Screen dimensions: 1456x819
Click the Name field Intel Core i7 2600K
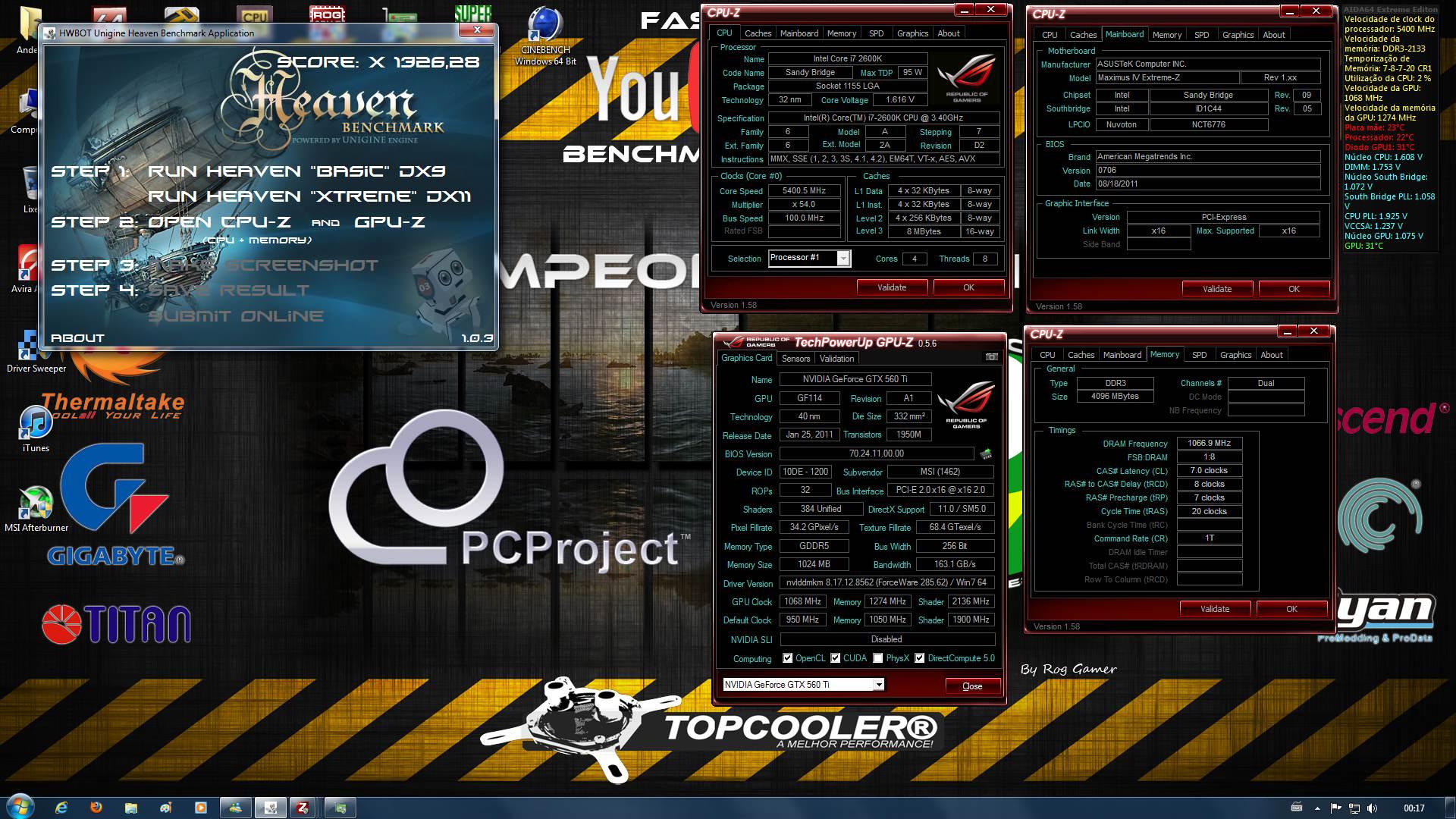pos(848,59)
